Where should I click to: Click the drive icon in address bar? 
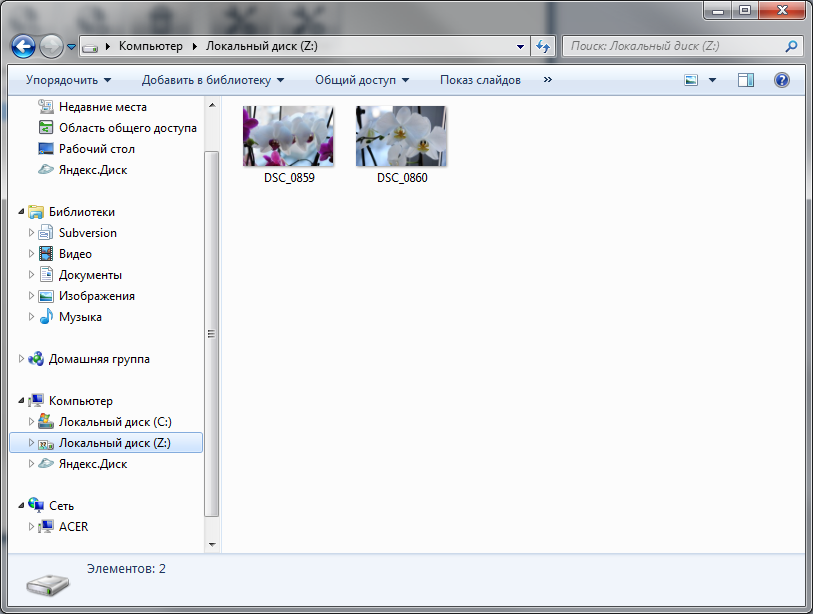click(x=90, y=47)
